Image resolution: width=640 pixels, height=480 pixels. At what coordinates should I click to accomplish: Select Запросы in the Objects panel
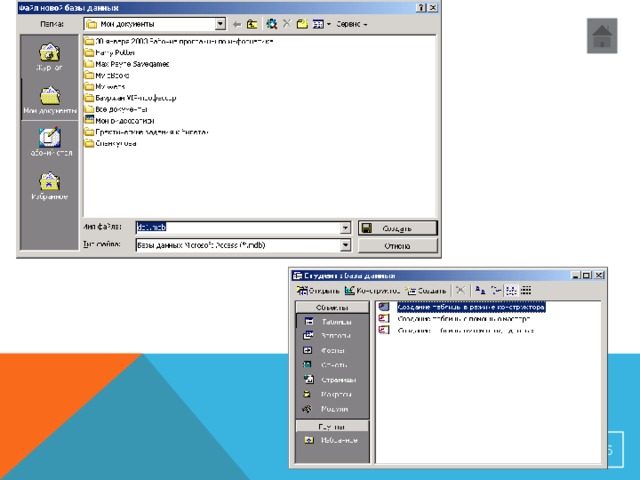pos(333,336)
